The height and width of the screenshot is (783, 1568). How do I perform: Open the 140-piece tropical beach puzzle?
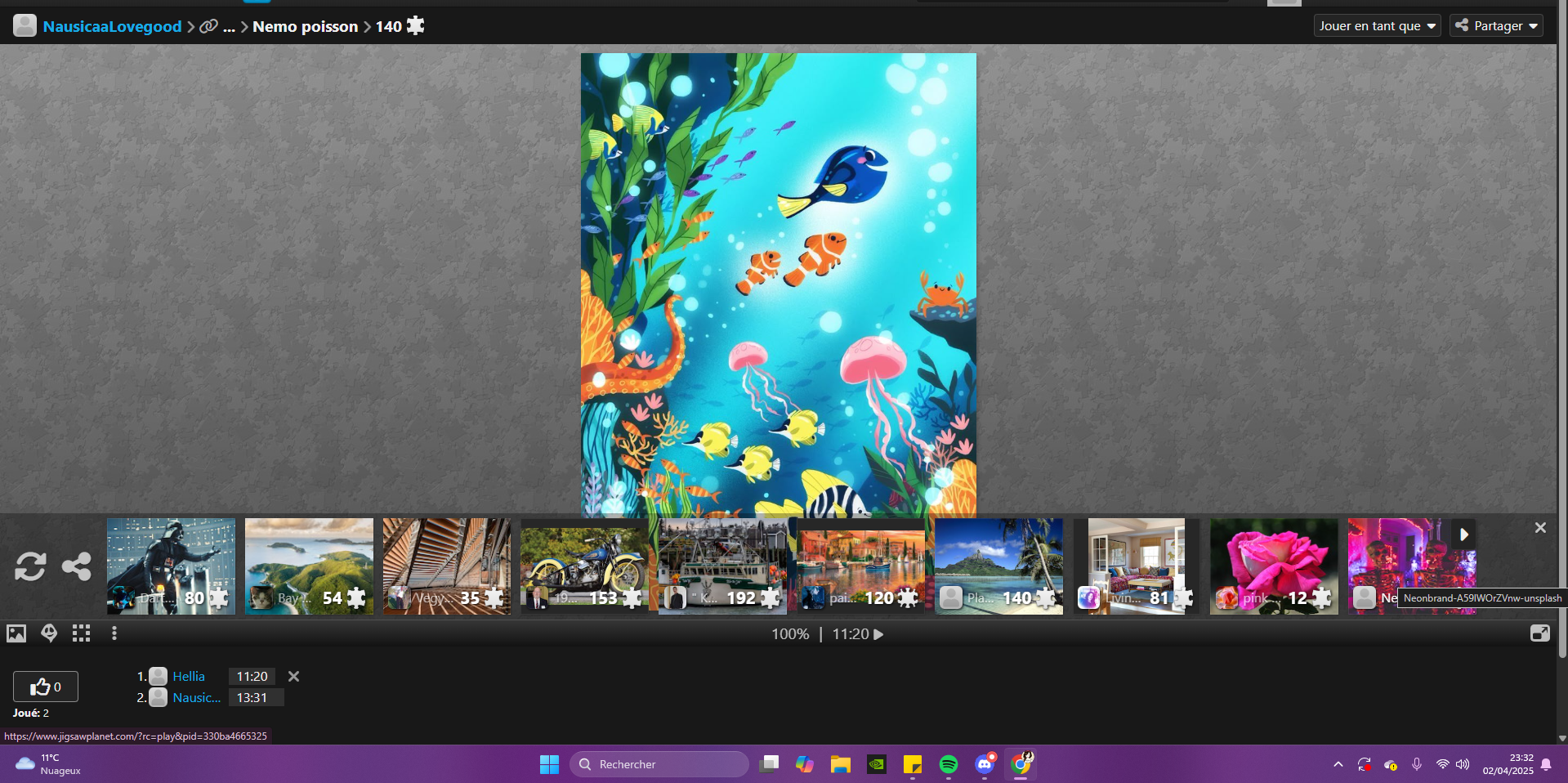(x=999, y=566)
